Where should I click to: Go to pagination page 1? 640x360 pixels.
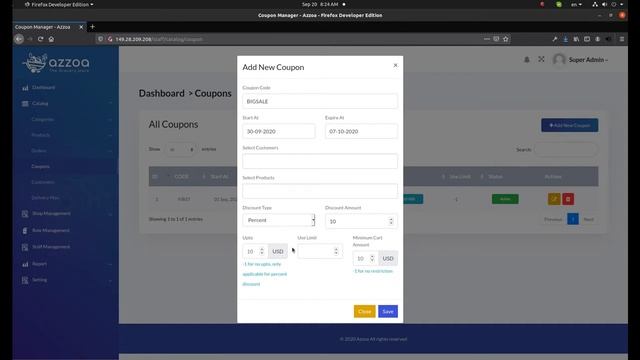(x=573, y=219)
